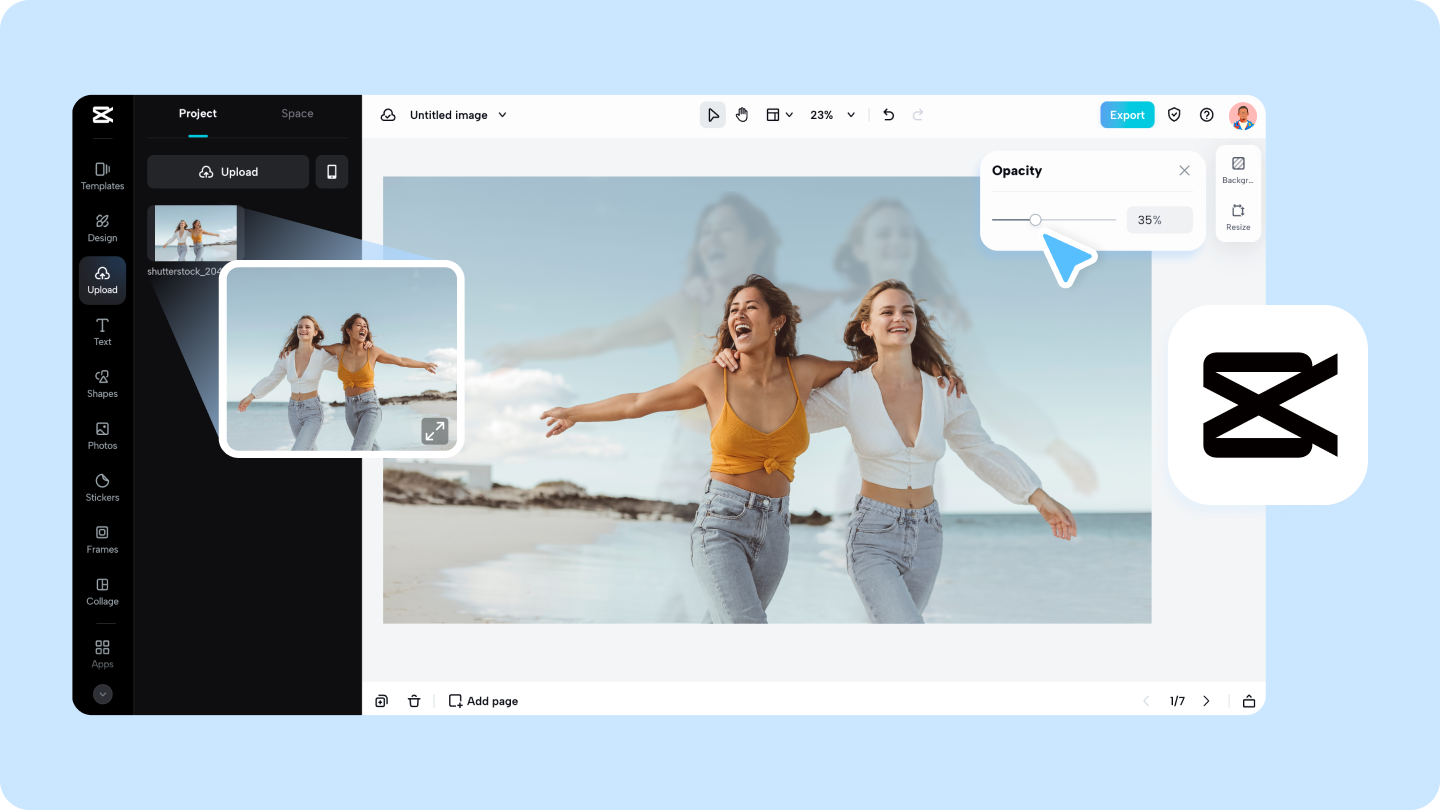The width and height of the screenshot is (1440, 810).
Task: Switch to the Project tab
Action: 198,114
